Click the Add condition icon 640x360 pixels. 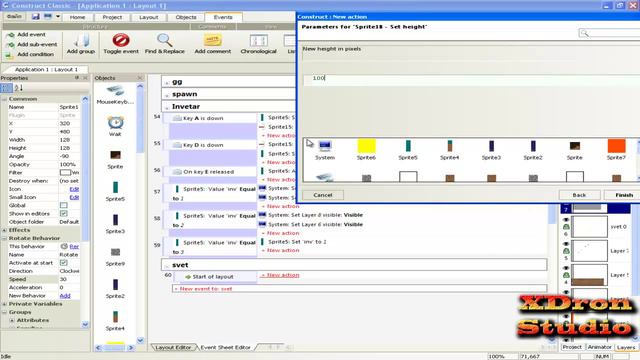pos(10,55)
